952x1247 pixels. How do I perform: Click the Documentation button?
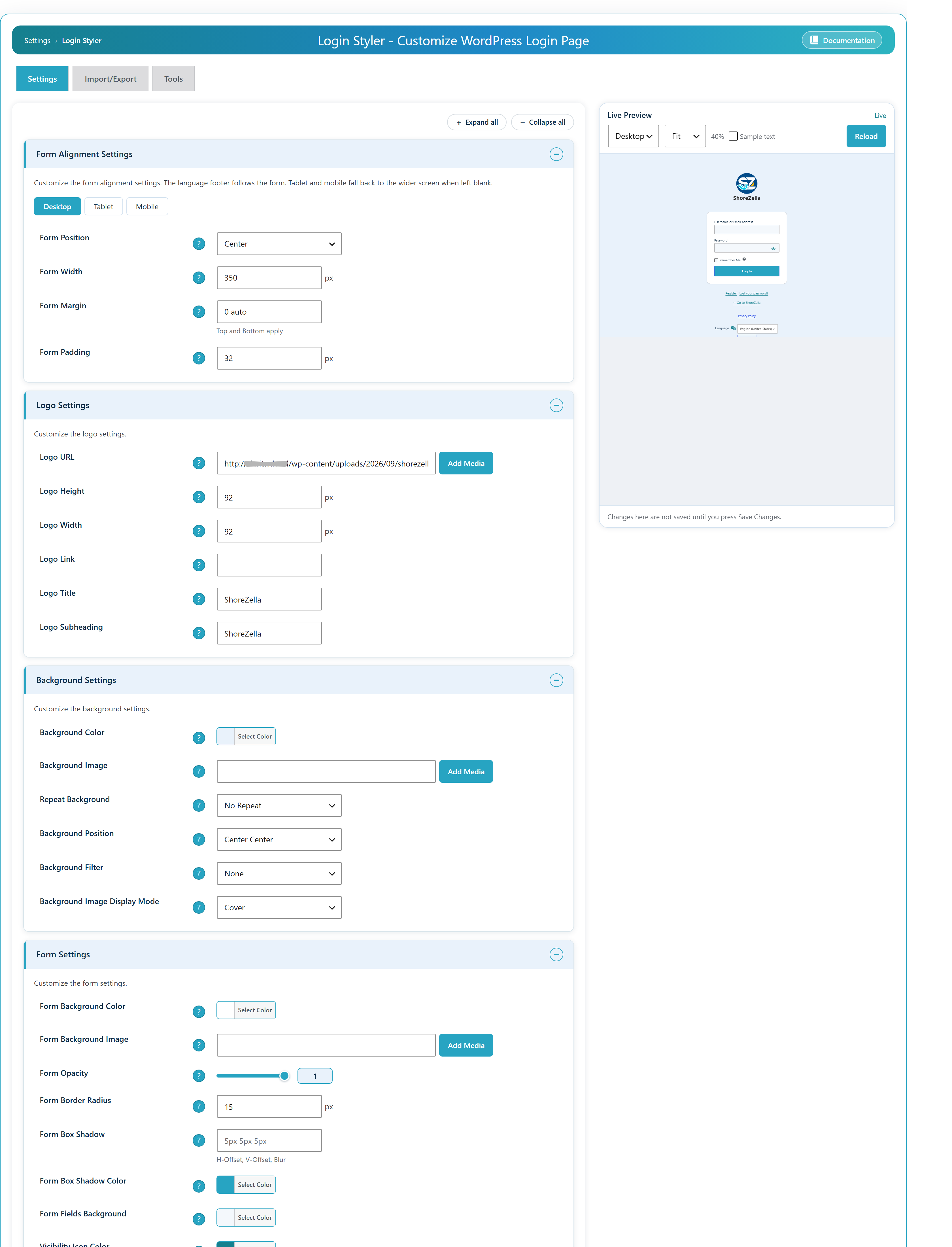842,40
